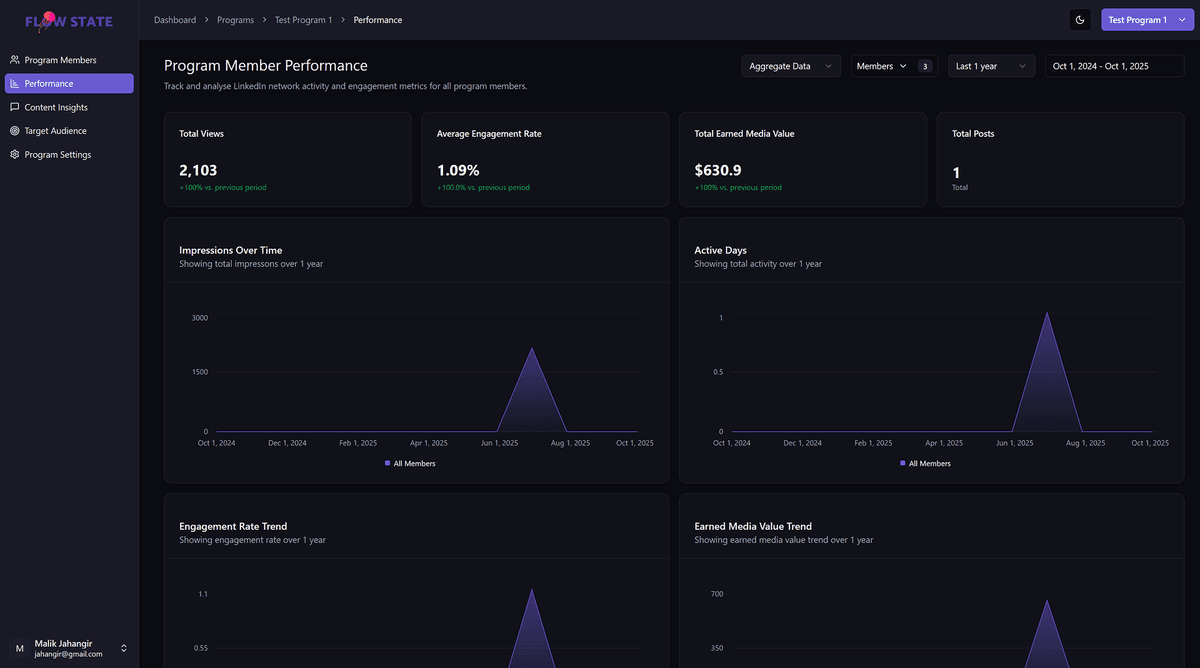This screenshot has width=1200, height=668.
Task: Open the Last 1 year period dropdown
Action: point(991,66)
